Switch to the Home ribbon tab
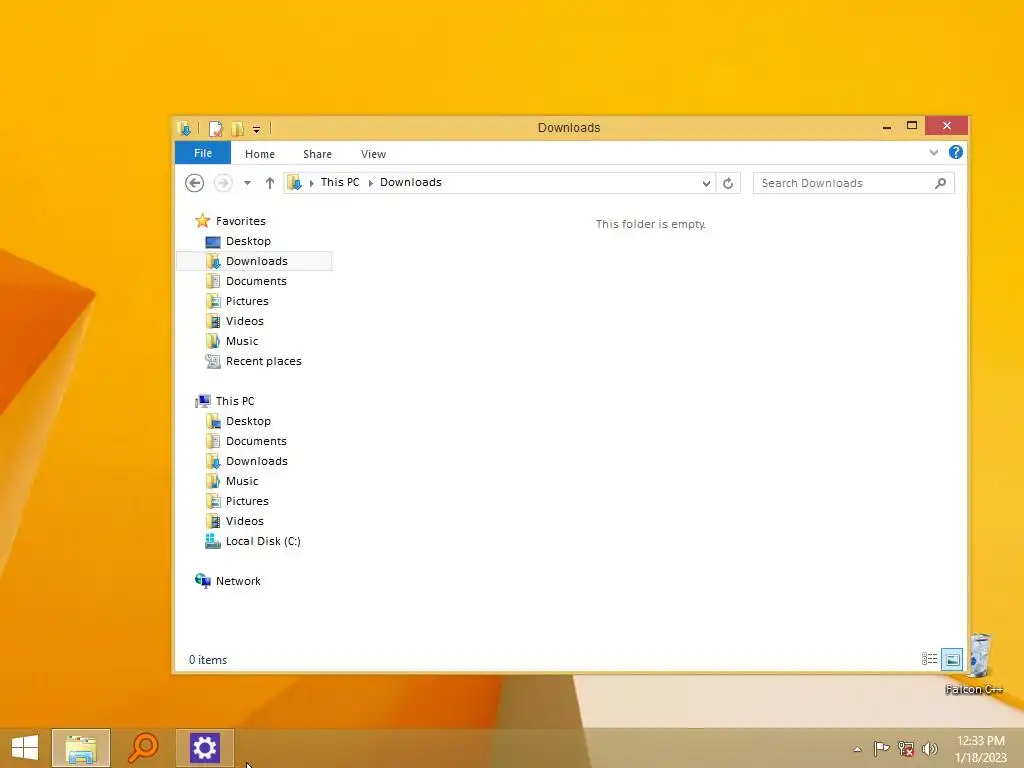Viewport: 1024px width, 768px height. point(260,154)
